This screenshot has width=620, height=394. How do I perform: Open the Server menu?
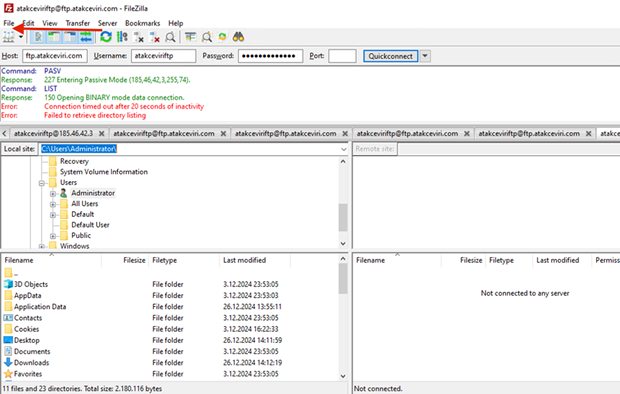pos(108,23)
